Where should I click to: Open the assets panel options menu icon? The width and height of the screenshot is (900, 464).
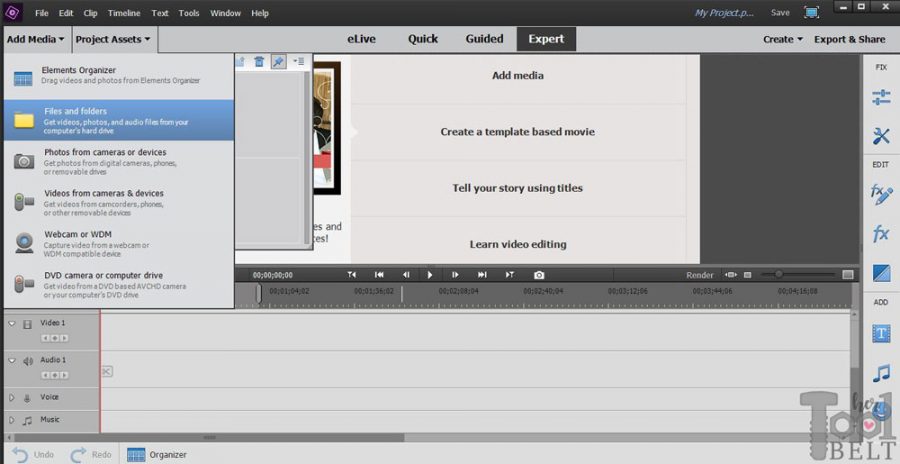pyautogui.click(x=298, y=61)
